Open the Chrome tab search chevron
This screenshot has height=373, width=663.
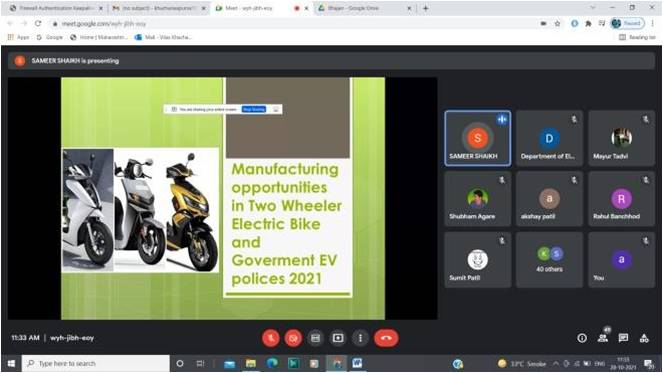click(x=593, y=8)
